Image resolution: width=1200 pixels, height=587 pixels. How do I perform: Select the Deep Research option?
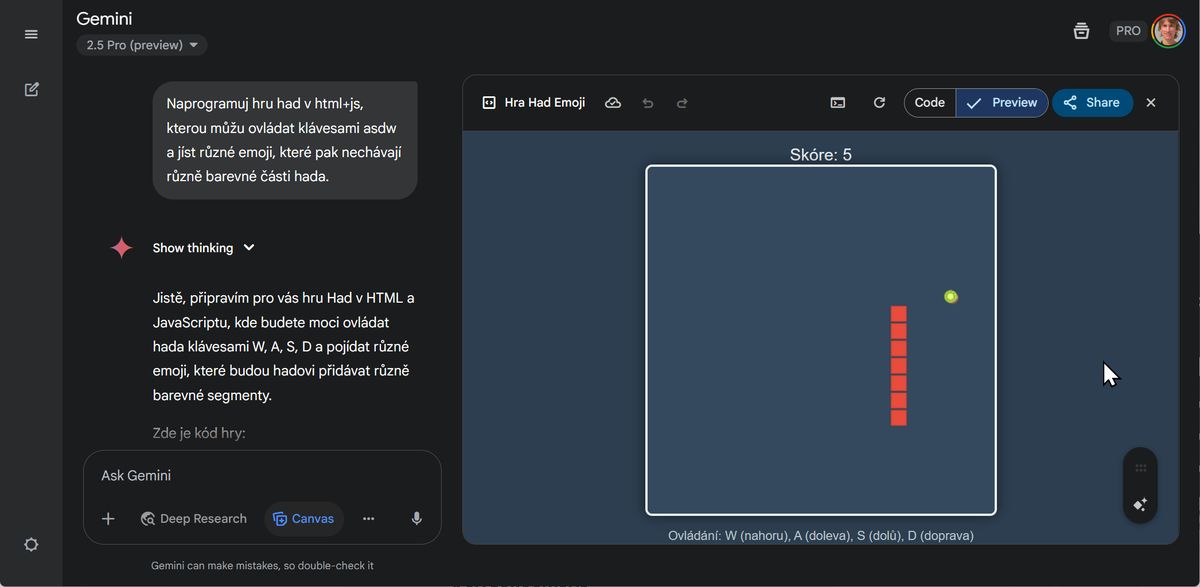coord(194,518)
